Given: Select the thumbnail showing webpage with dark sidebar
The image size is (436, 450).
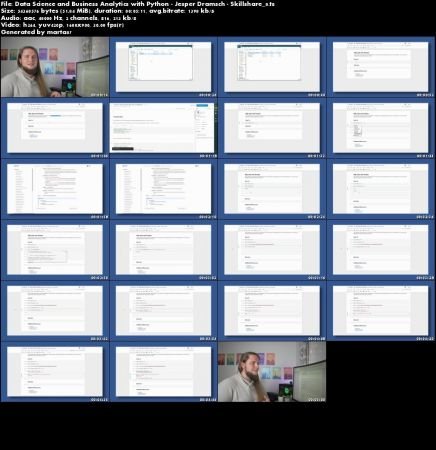Looking at the screenshot, I should click(x=163, y=128).
